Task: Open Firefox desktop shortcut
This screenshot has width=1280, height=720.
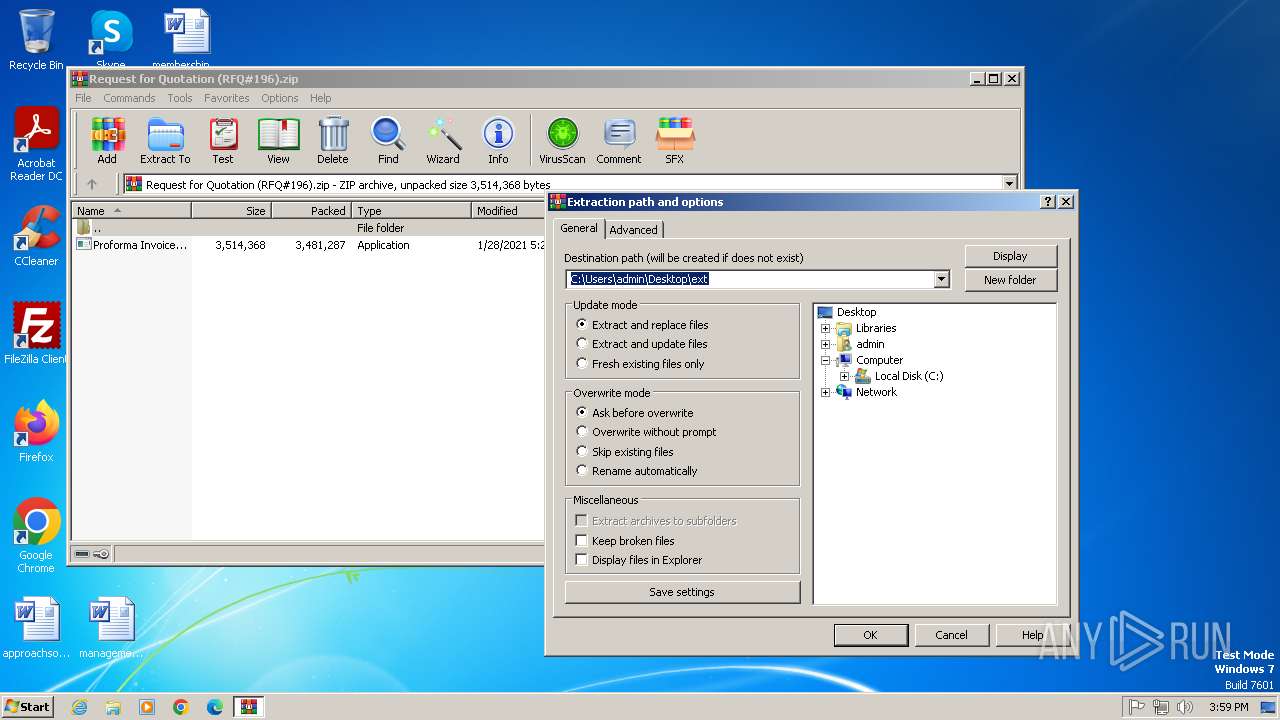Action: tap(36, 431)
